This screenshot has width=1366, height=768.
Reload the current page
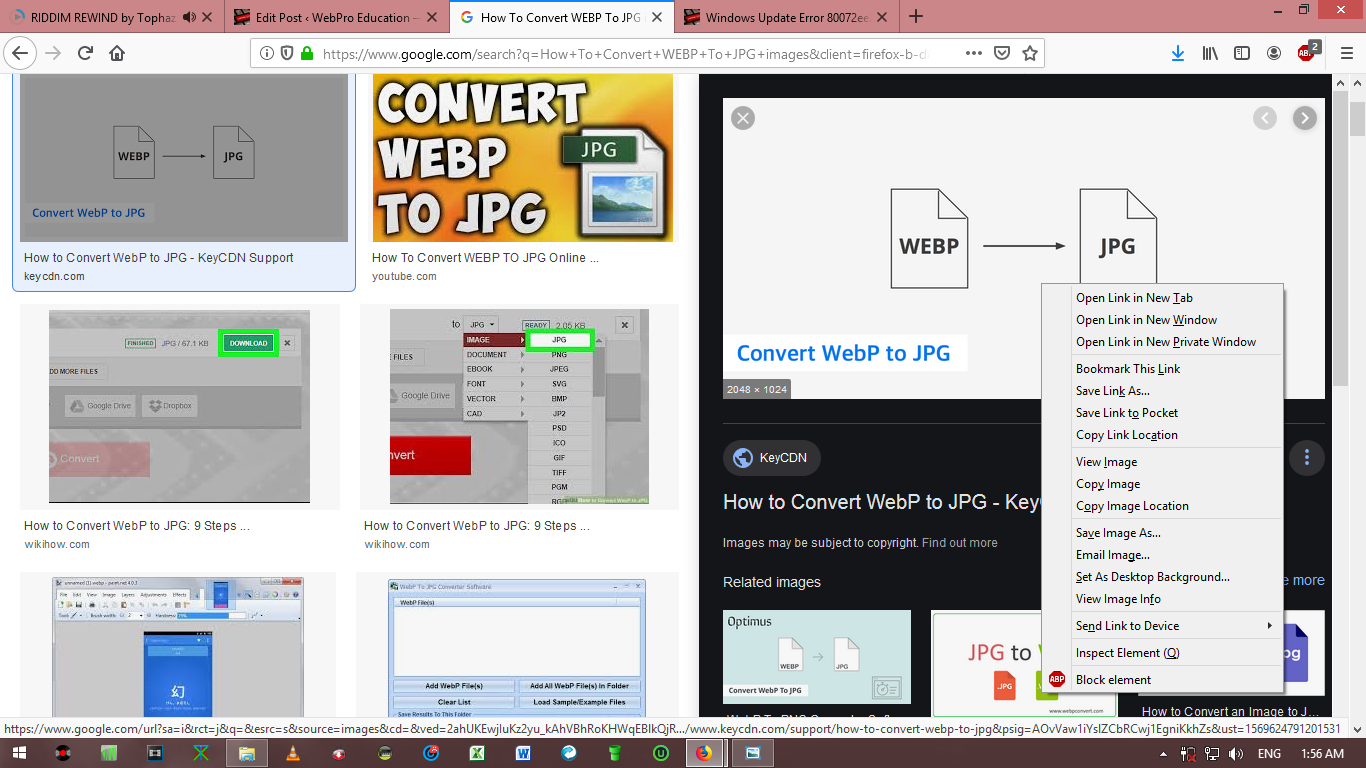(85, 53)
